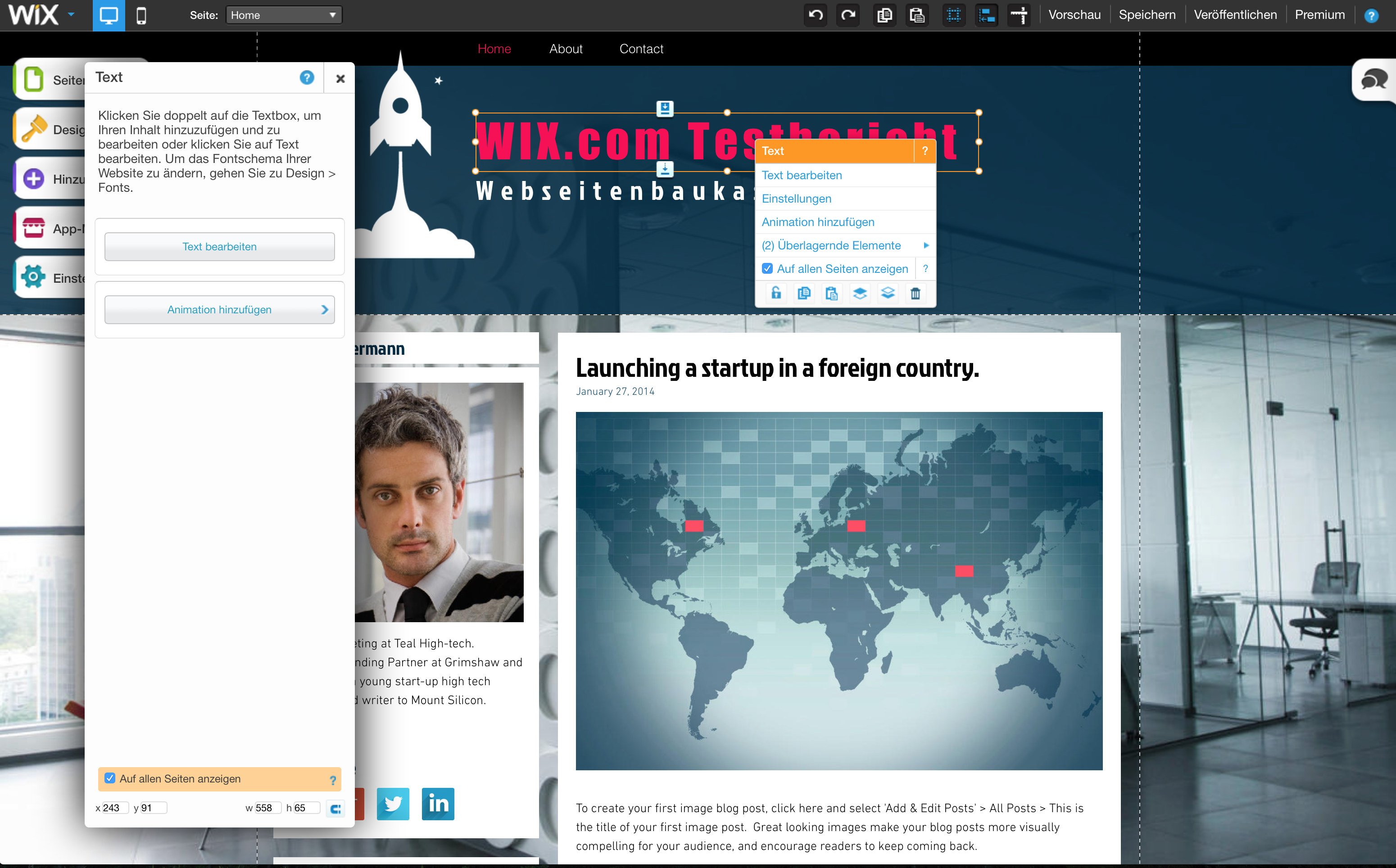Open the Wix logo dropdown arrow

pos(71,14)
